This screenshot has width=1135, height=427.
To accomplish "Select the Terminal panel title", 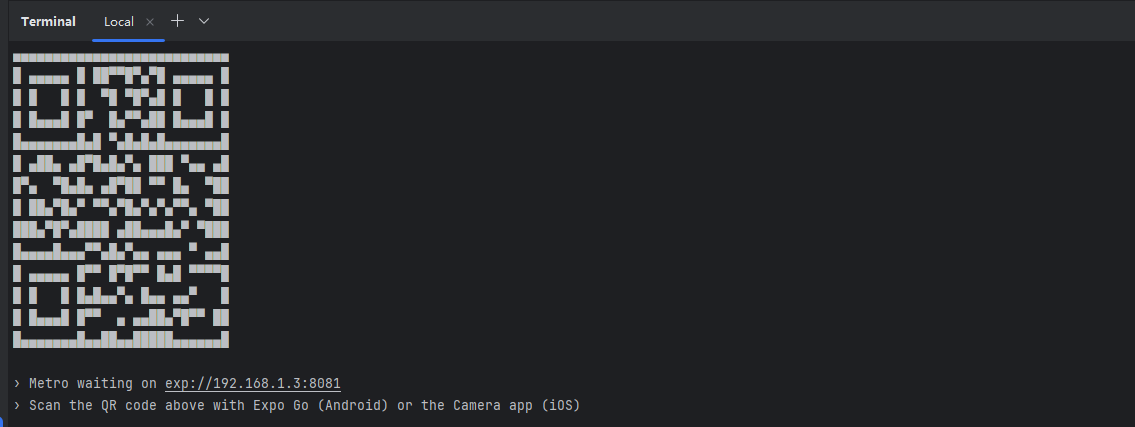I will click(48, 22).
